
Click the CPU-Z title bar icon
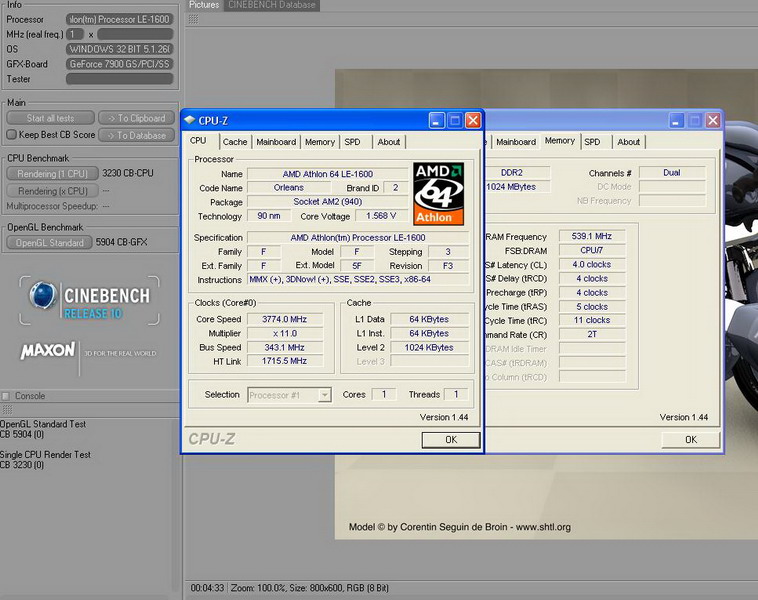(190, 120)
